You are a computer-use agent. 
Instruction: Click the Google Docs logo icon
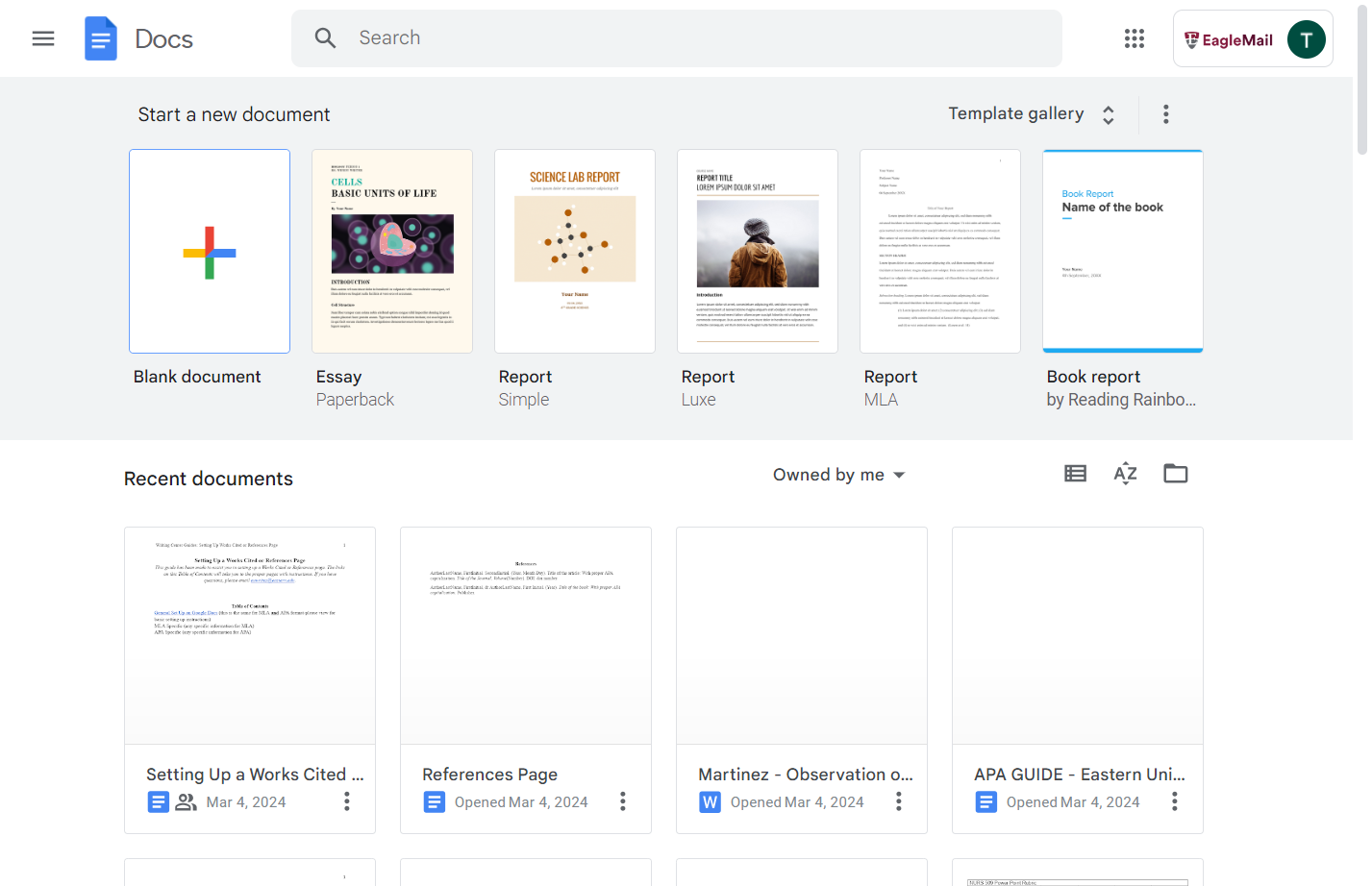tap(101, 38)
